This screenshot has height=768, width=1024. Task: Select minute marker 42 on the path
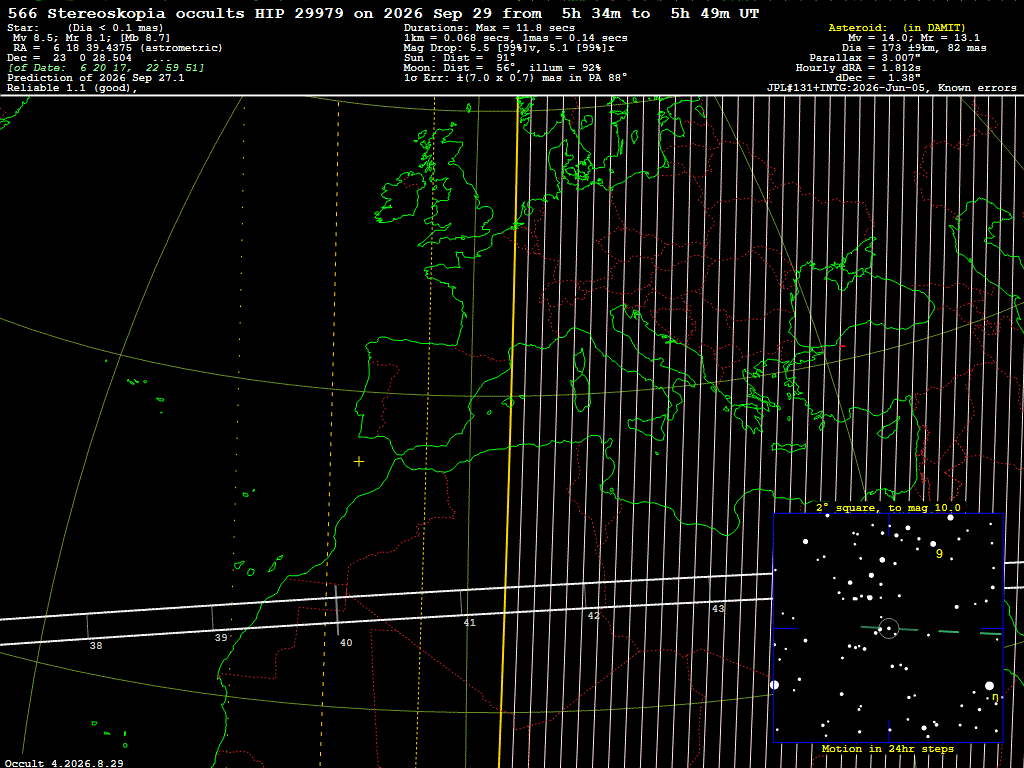(x=593, y=615)
